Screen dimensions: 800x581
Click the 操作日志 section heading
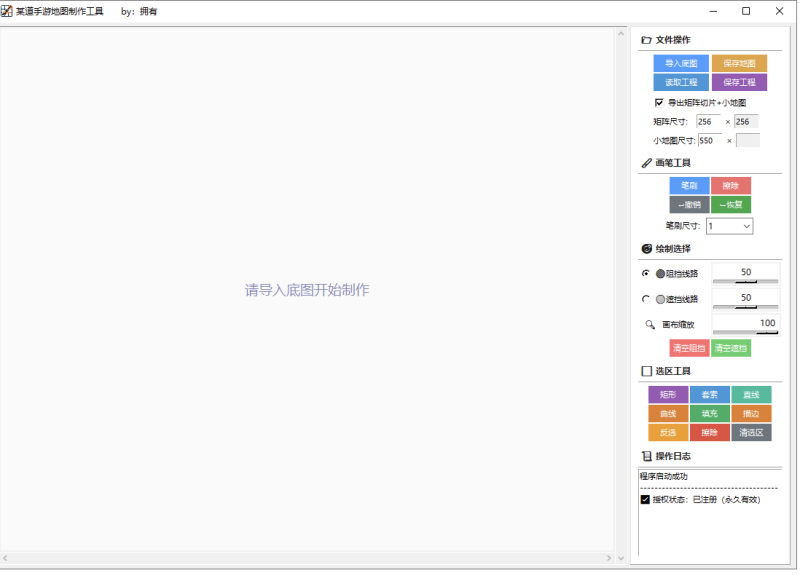673,456
